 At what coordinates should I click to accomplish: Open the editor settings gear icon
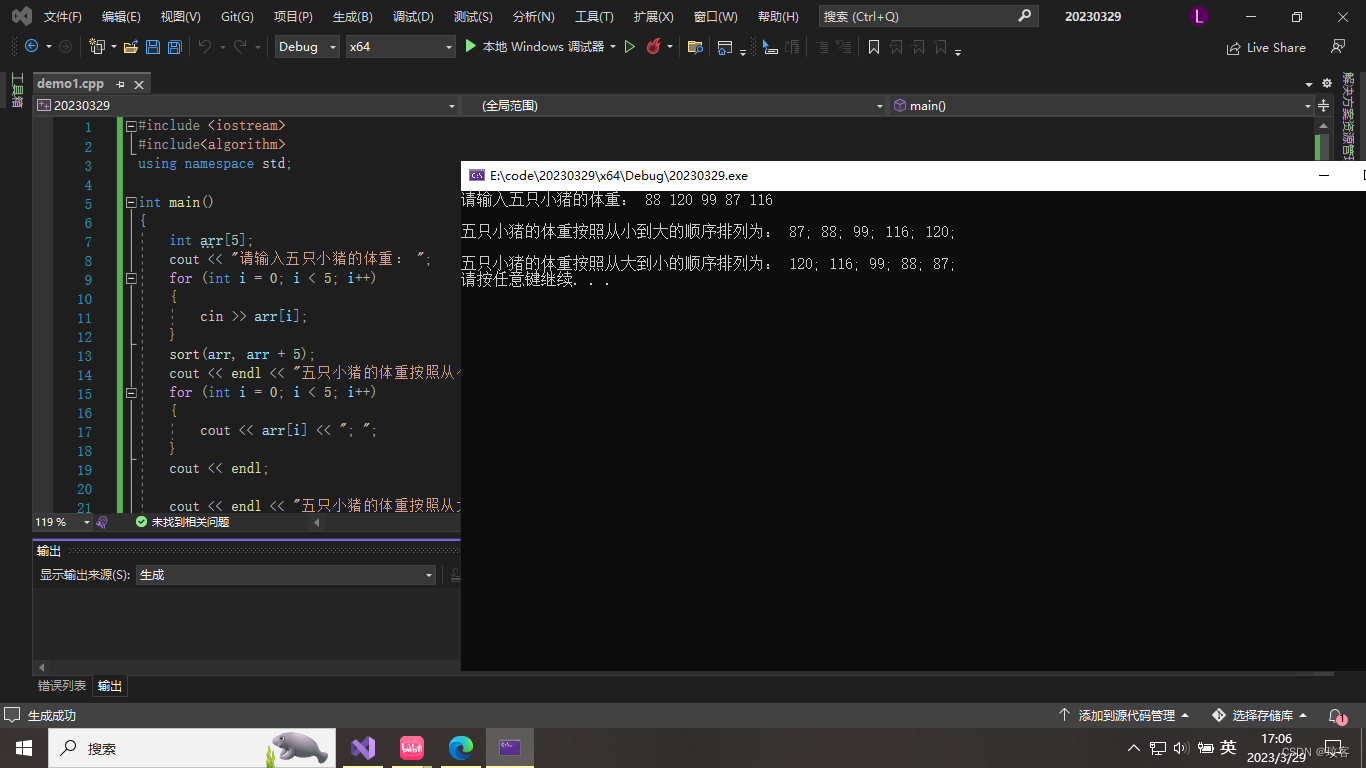(x=1326, y=84)
